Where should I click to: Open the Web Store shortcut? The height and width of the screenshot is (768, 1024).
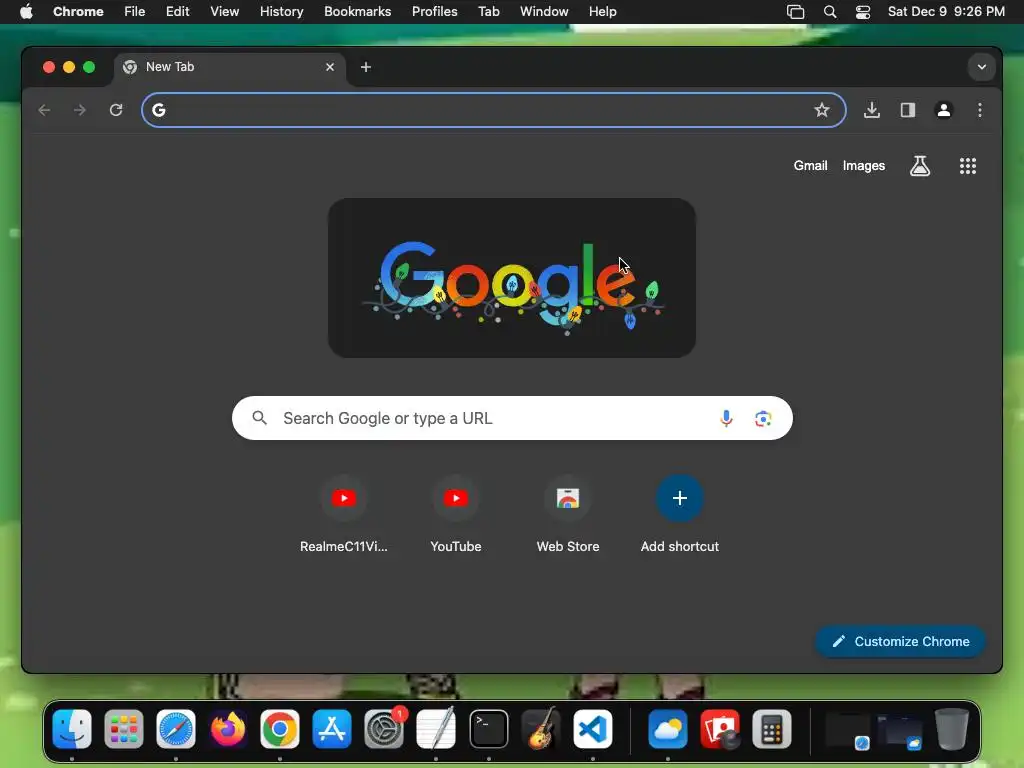[x=568, y=515]
